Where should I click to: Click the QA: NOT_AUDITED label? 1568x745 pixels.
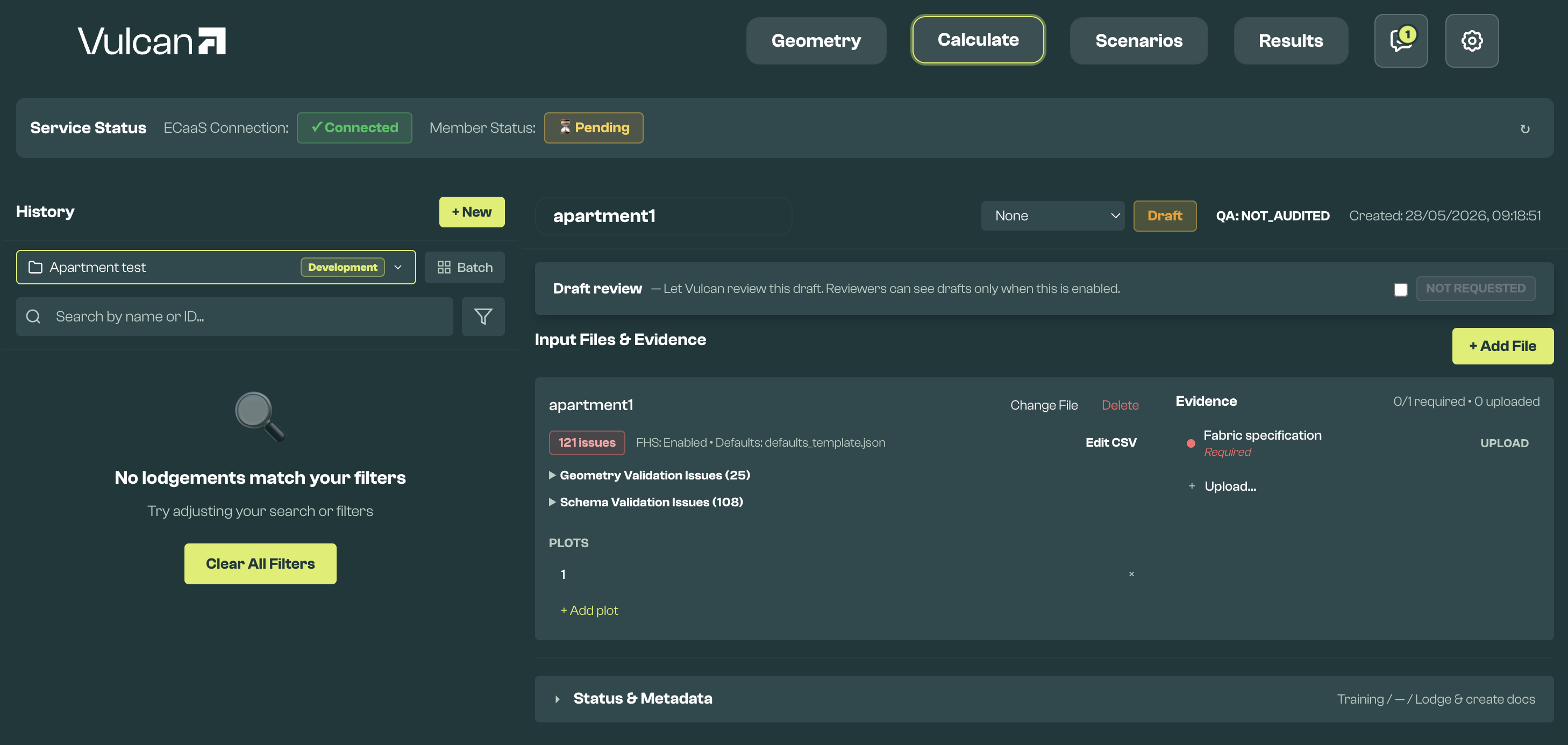(x=1272, y=216)
